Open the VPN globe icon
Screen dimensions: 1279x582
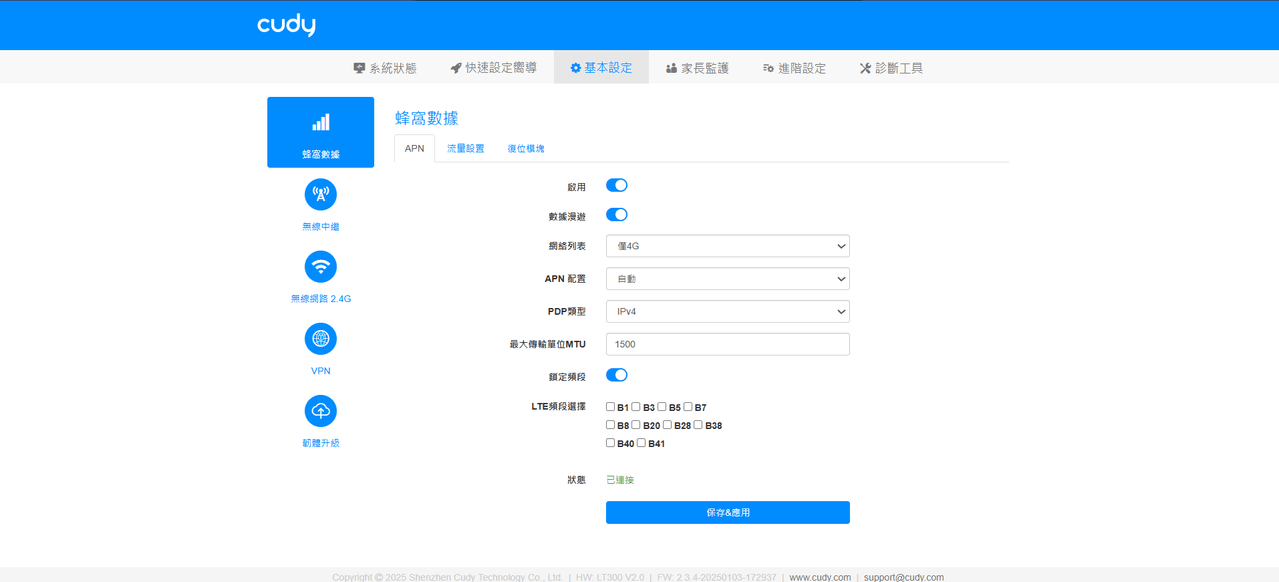[x=321, y=339]
